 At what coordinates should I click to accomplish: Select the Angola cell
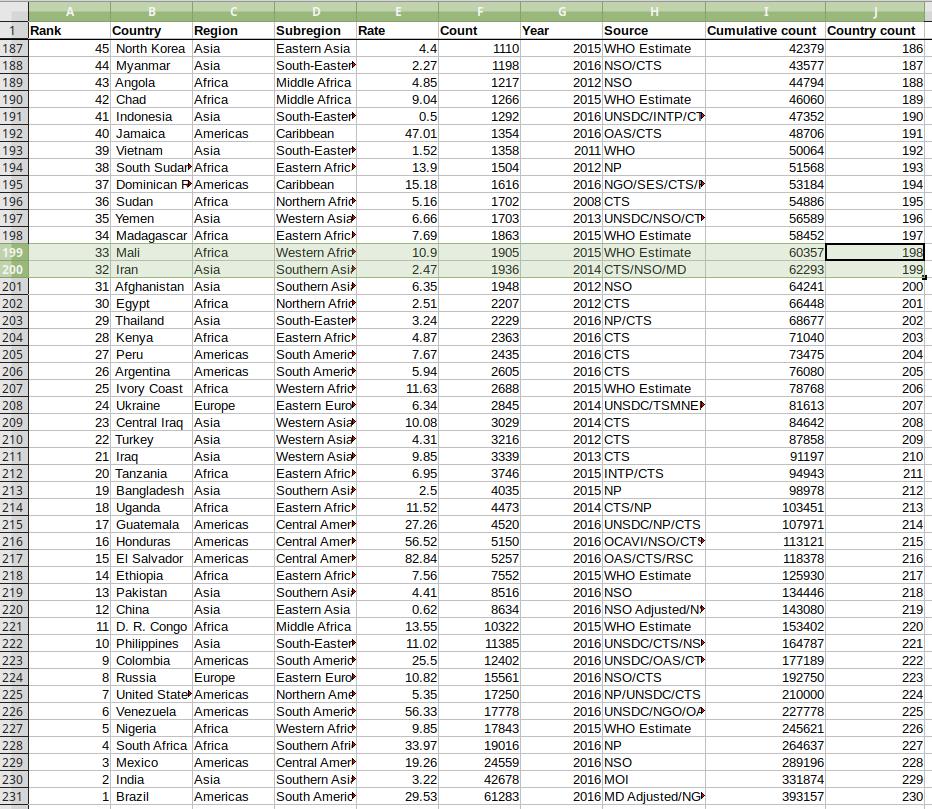coord(152,83)
